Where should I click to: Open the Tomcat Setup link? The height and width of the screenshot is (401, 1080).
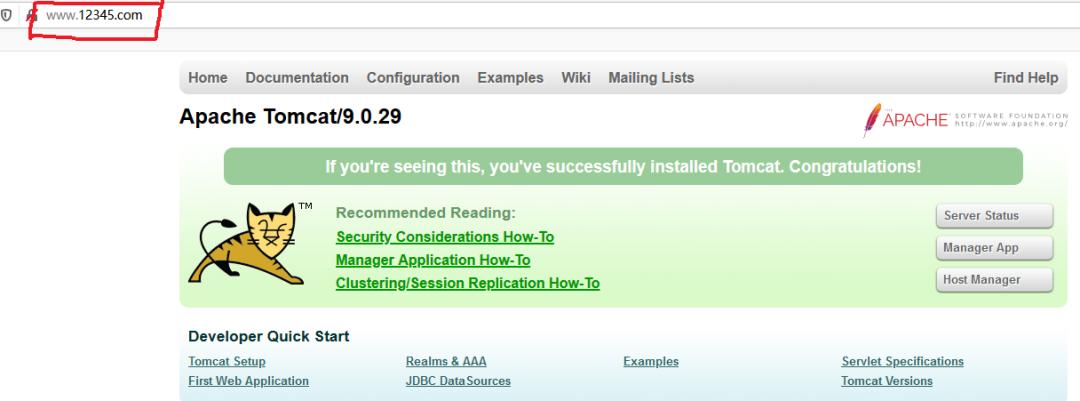227,362
